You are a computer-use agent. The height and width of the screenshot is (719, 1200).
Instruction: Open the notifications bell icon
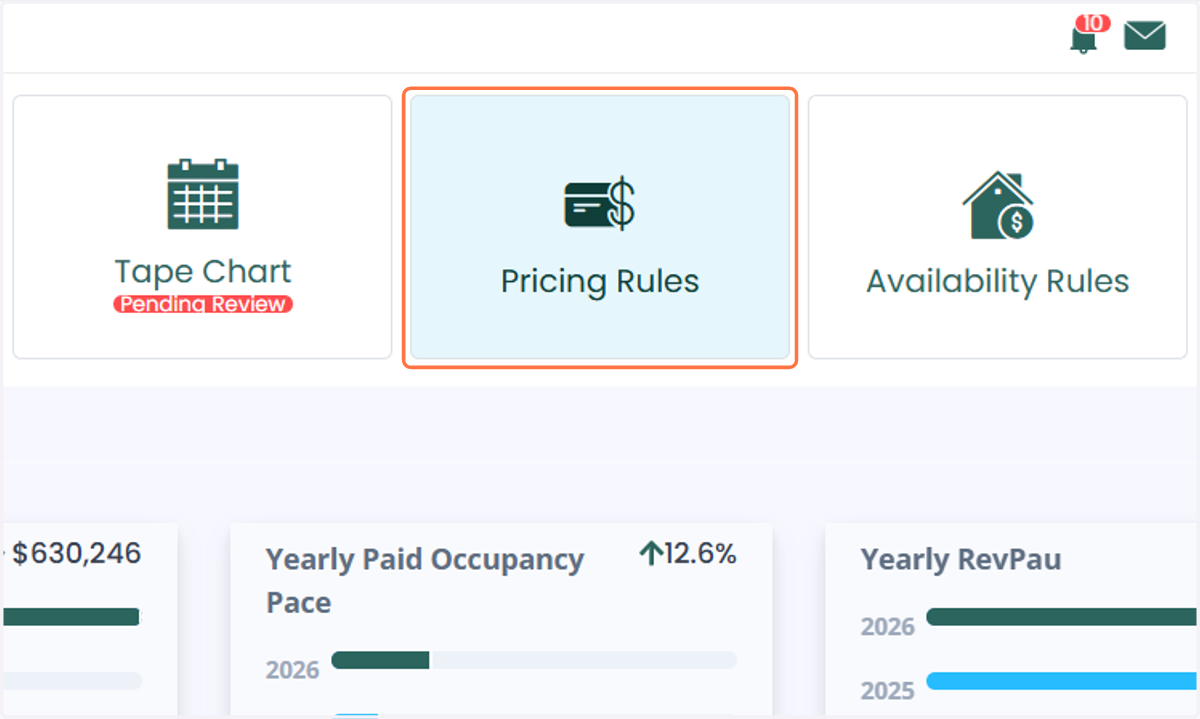point(1082,40)
